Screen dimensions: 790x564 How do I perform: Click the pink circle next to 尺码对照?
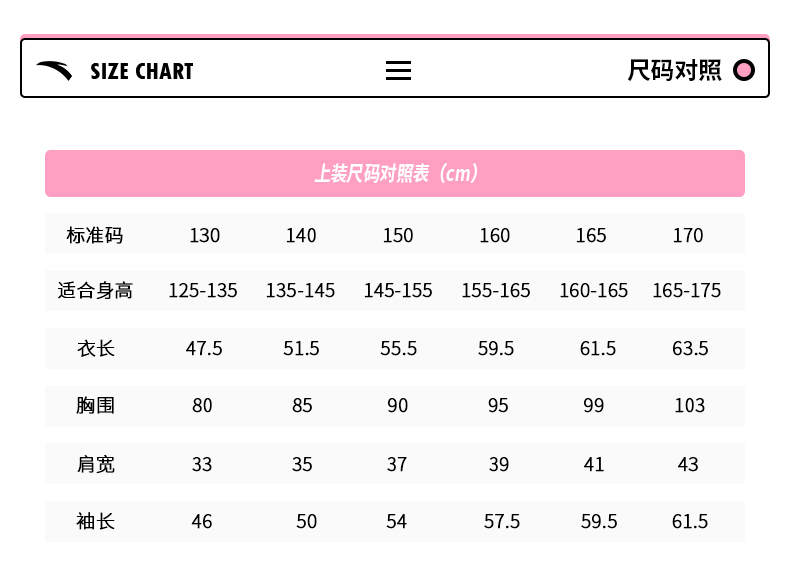[x=744, y=70]
